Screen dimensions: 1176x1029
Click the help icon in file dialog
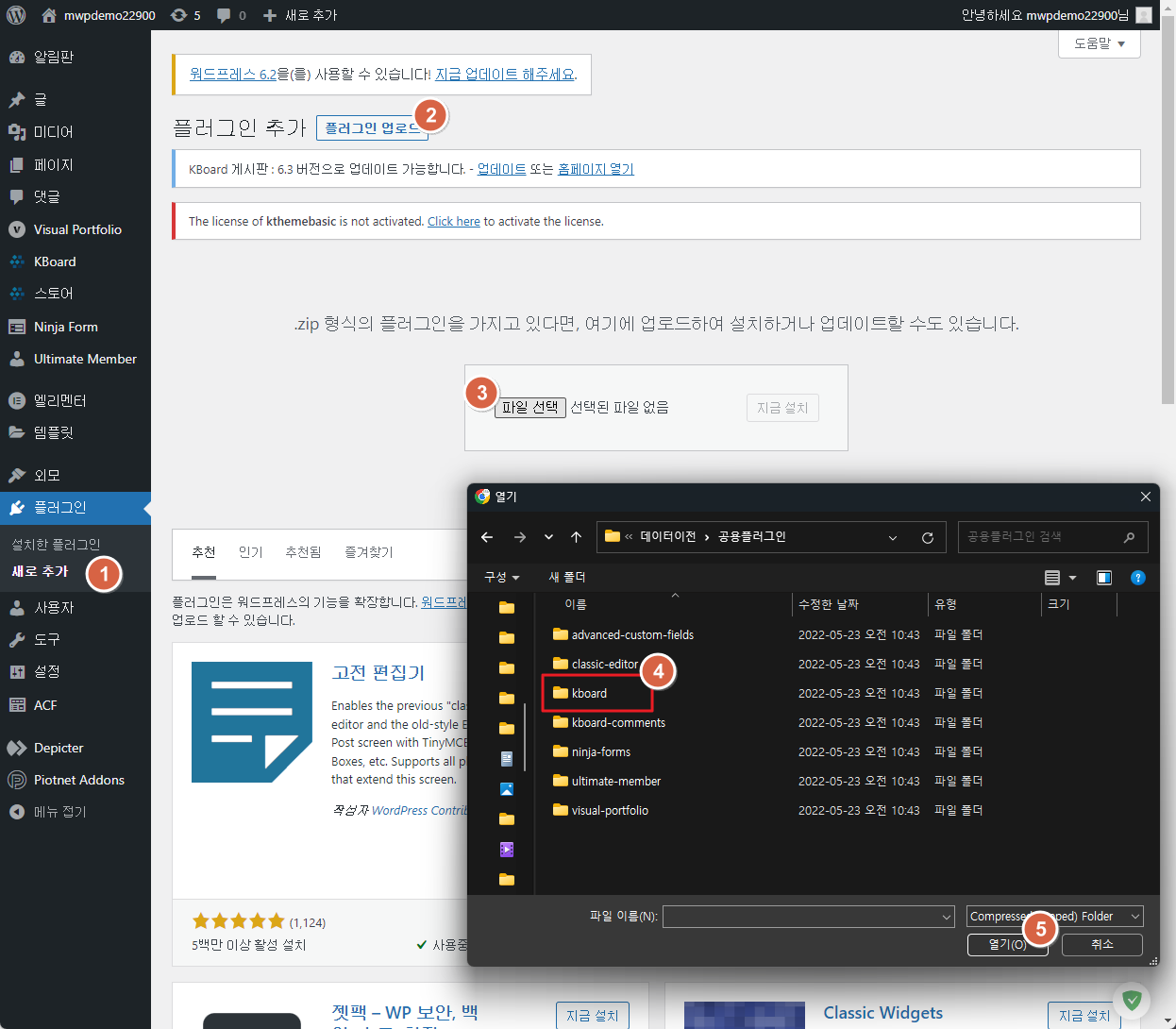point(1138,578)
